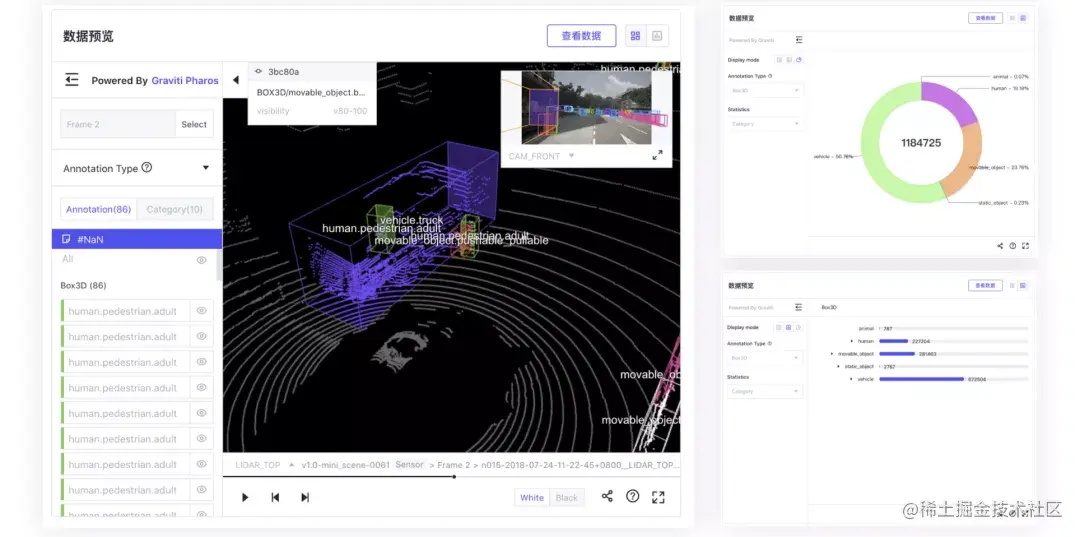Toggle sidebar icon in bar chart panel
This screenshot has height=537, width=1080.
(798, 307)
